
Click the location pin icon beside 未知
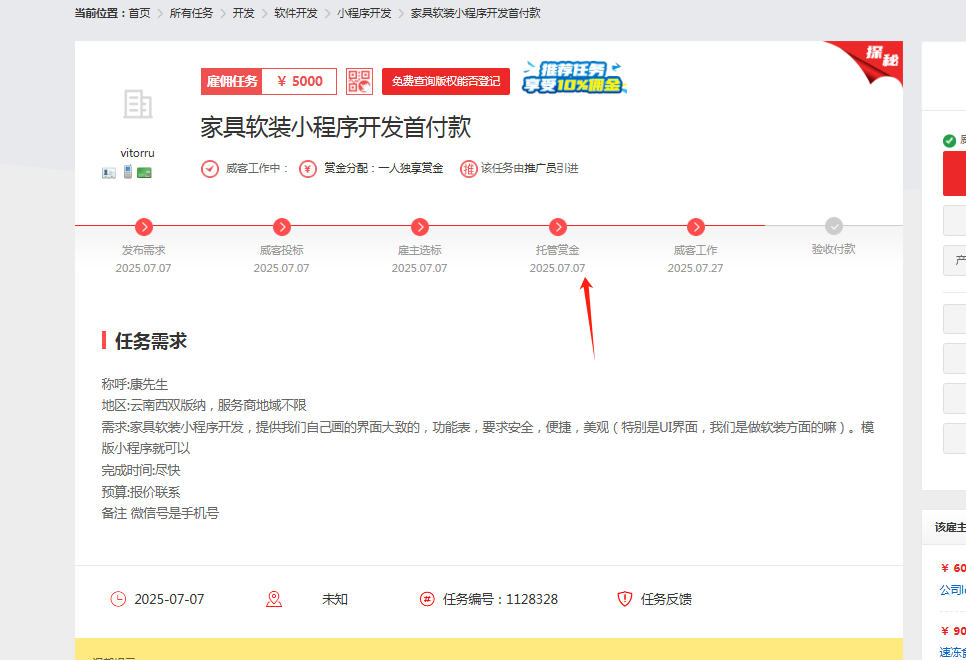[x=273, y=599]
